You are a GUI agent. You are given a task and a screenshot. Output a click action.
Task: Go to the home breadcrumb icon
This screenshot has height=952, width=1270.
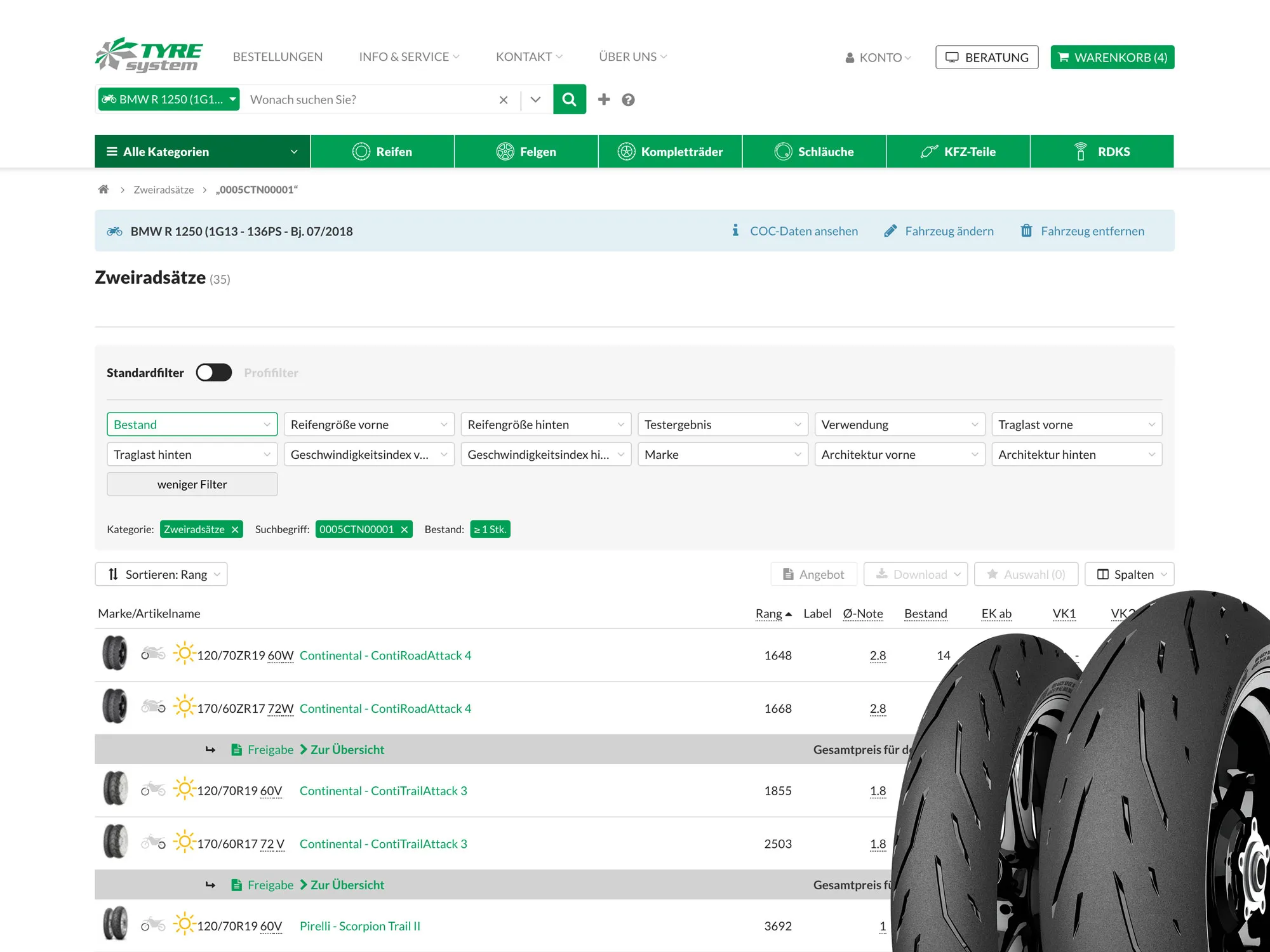click(x=104, y=189)
